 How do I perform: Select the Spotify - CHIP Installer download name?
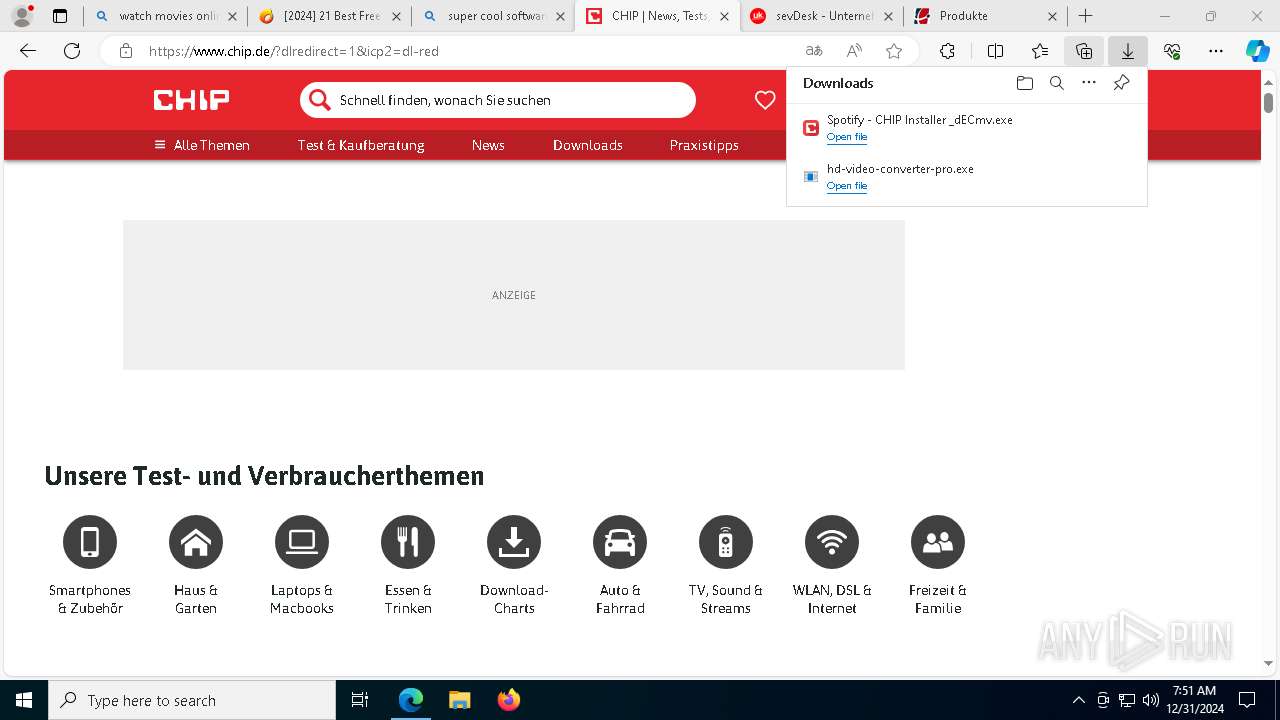pyautogui.click(x=920, y=120)
